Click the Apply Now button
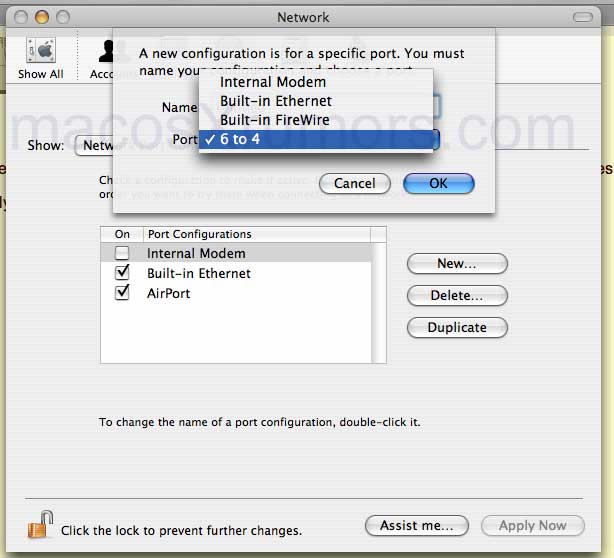The height and width of the screenshot is (558, 614). 533,525
